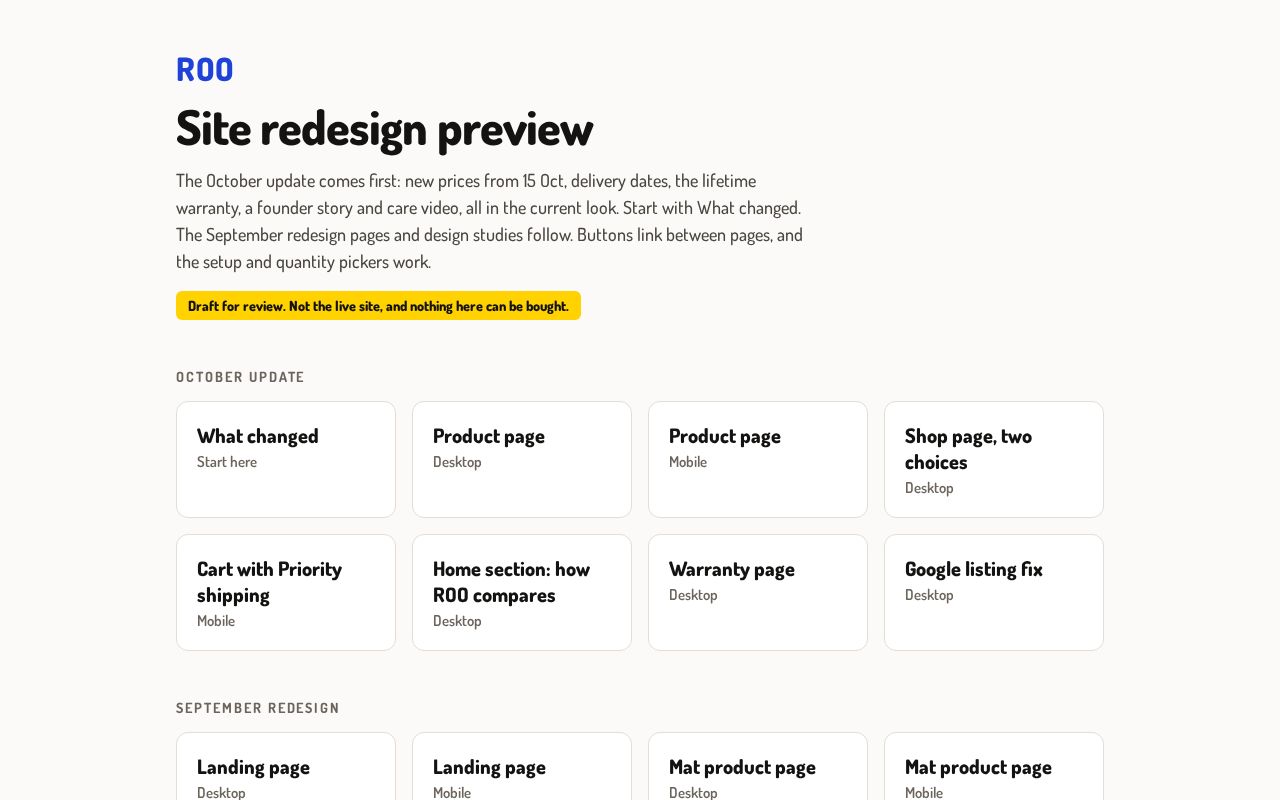Click the Site redesign preview heading
Image resolution: width=1280 pixels, height=800 pixels.
384,128
